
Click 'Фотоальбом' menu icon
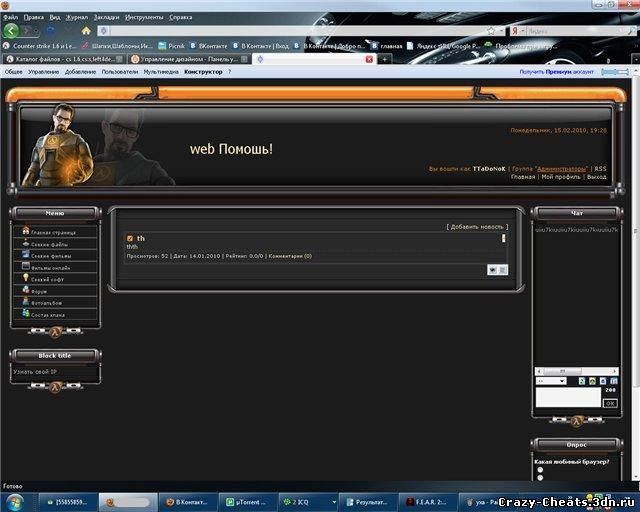(26, 302)
